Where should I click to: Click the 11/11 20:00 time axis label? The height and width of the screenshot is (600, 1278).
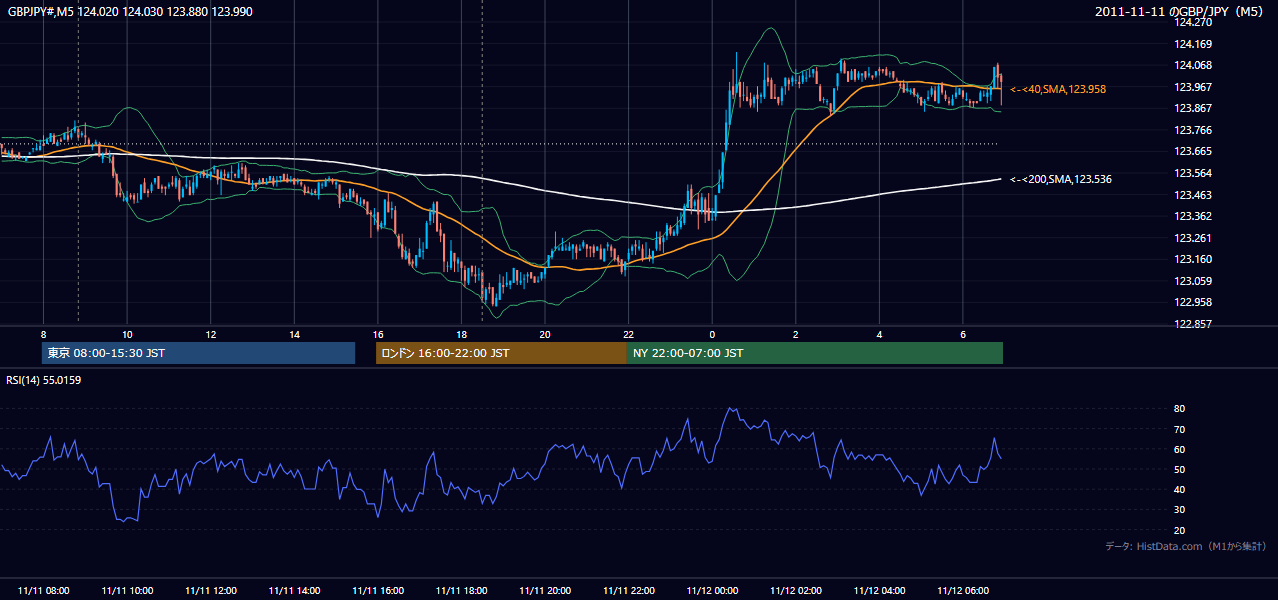(545, 591)
